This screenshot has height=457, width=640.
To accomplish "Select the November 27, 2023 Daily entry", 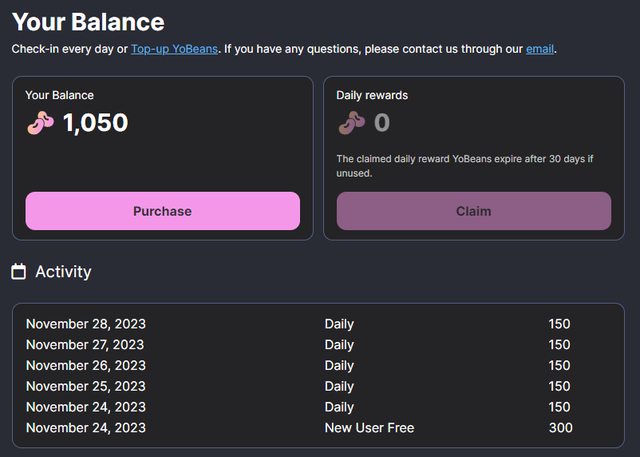I will click(339, 345).
